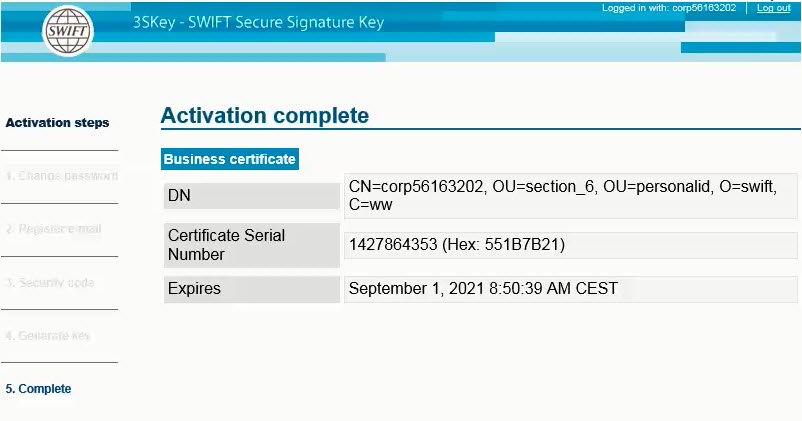The height and width of the screenshot is (421, 802).
Task: Click the Expires label cell
Action: tap(252, 289)
